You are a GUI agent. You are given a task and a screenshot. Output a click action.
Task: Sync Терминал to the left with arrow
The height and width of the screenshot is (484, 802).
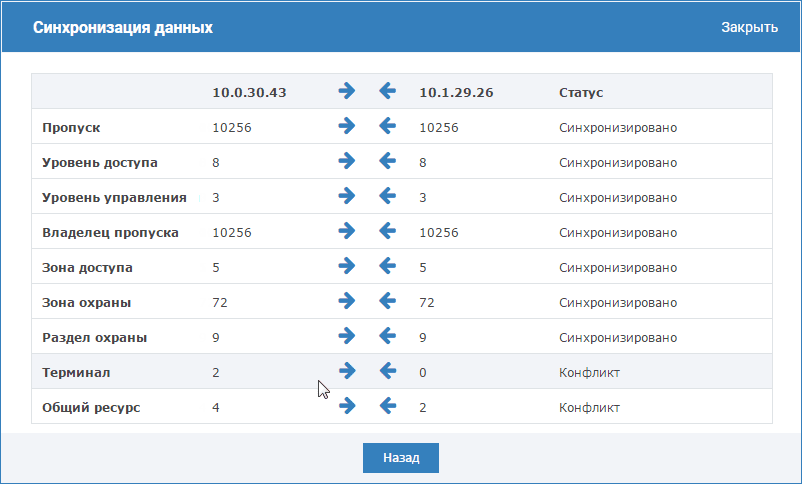click(x=388, y=371)
